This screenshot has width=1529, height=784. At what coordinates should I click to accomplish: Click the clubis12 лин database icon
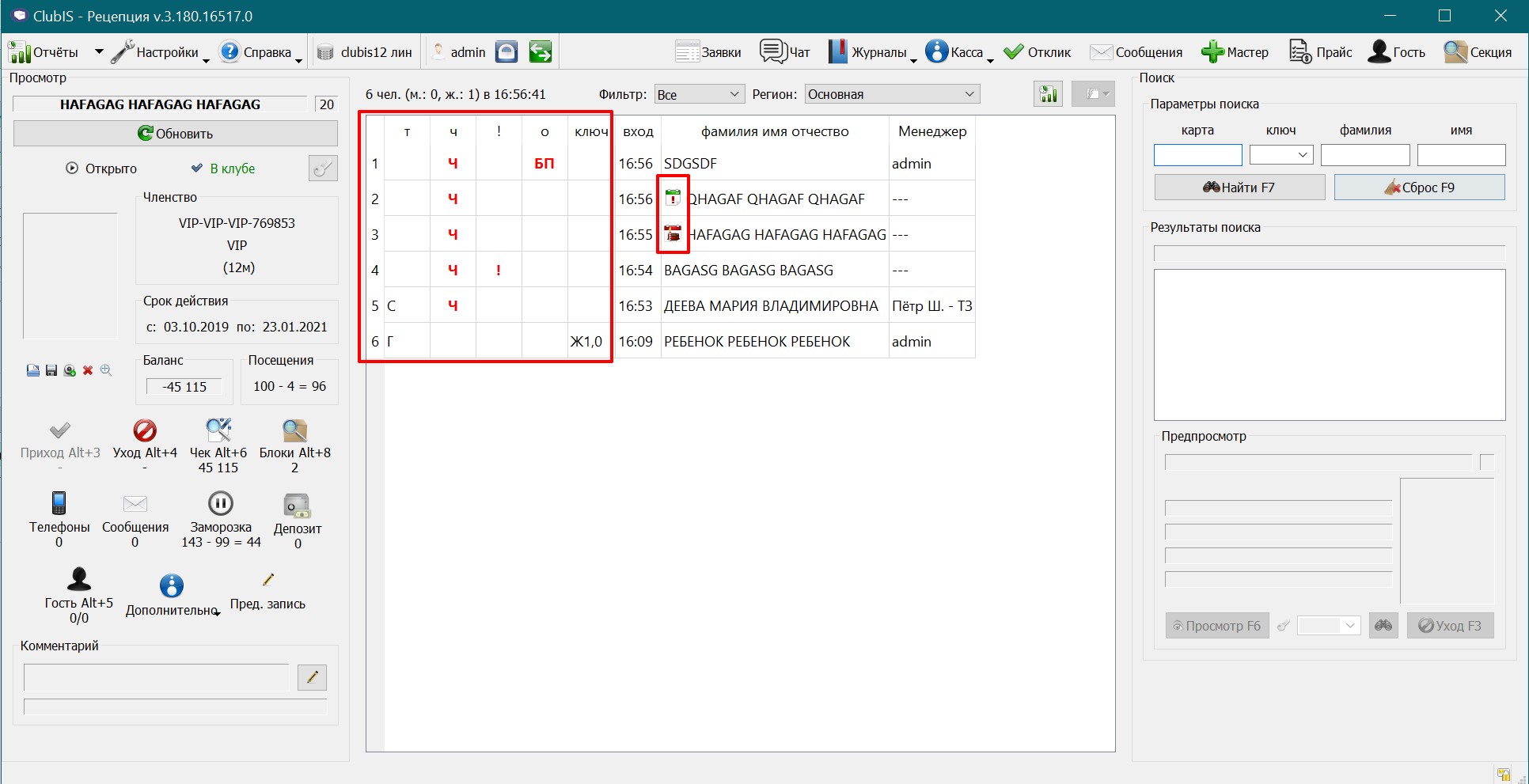(x=325, y=52)
